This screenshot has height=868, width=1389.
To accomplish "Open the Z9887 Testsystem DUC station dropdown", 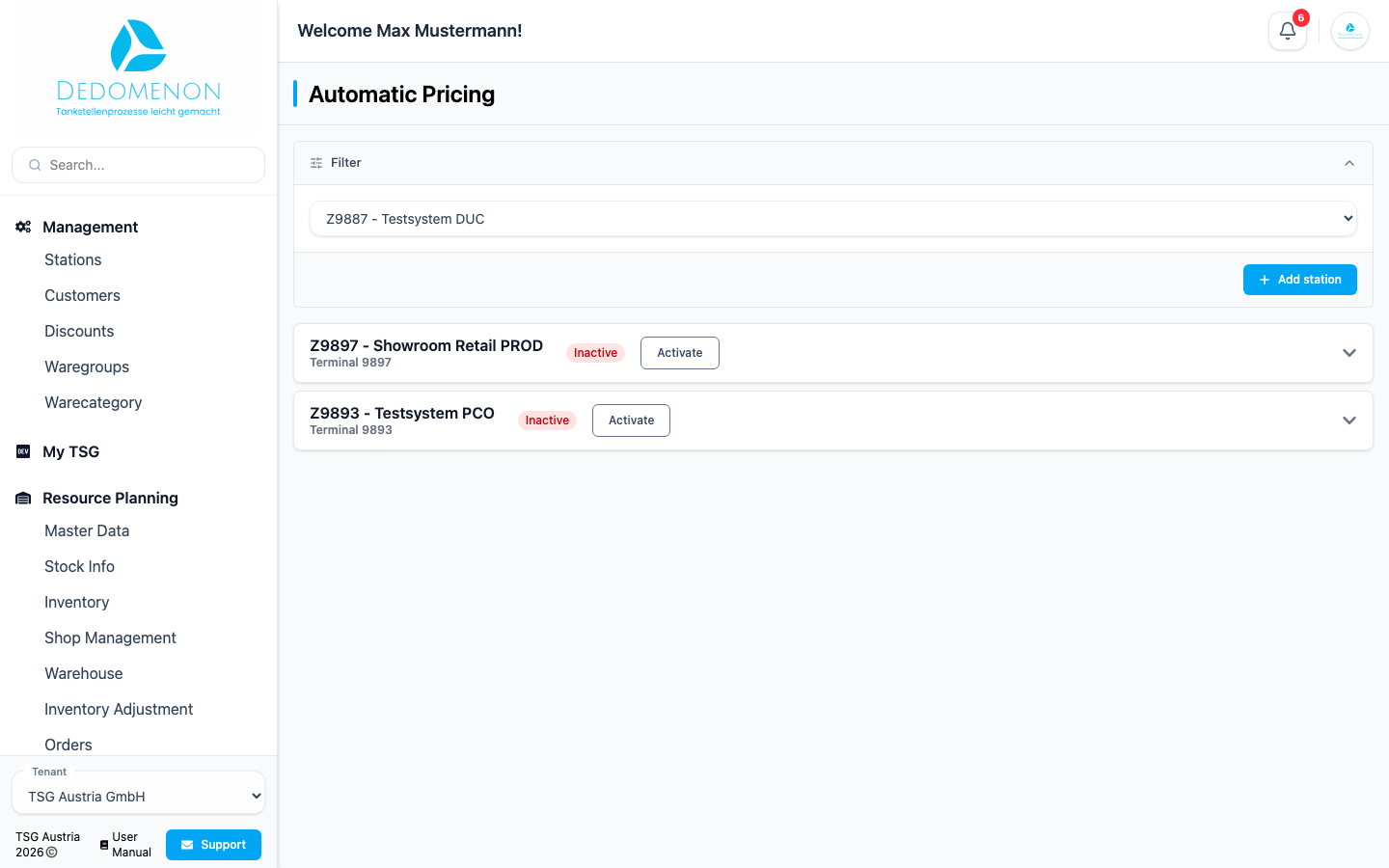I will (833, 219).
